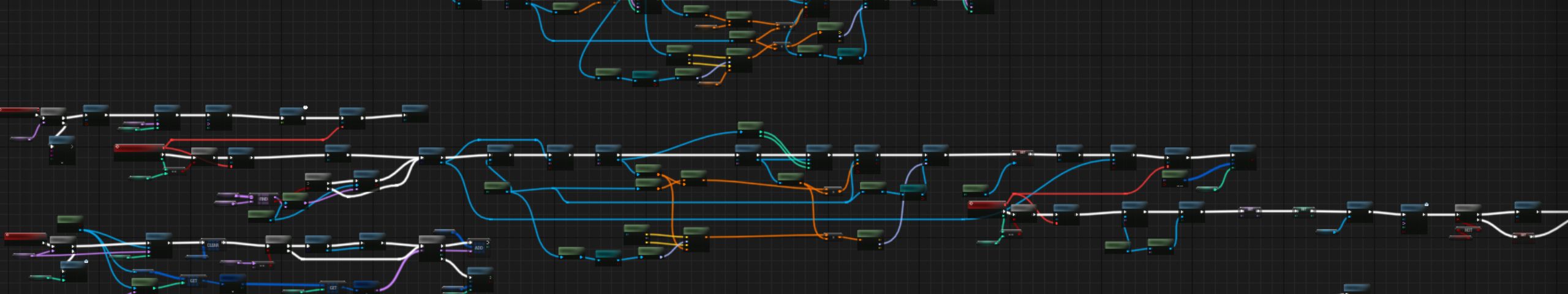Click the badge icon on the node before NOT's branch

click(x=1427, y=205)
